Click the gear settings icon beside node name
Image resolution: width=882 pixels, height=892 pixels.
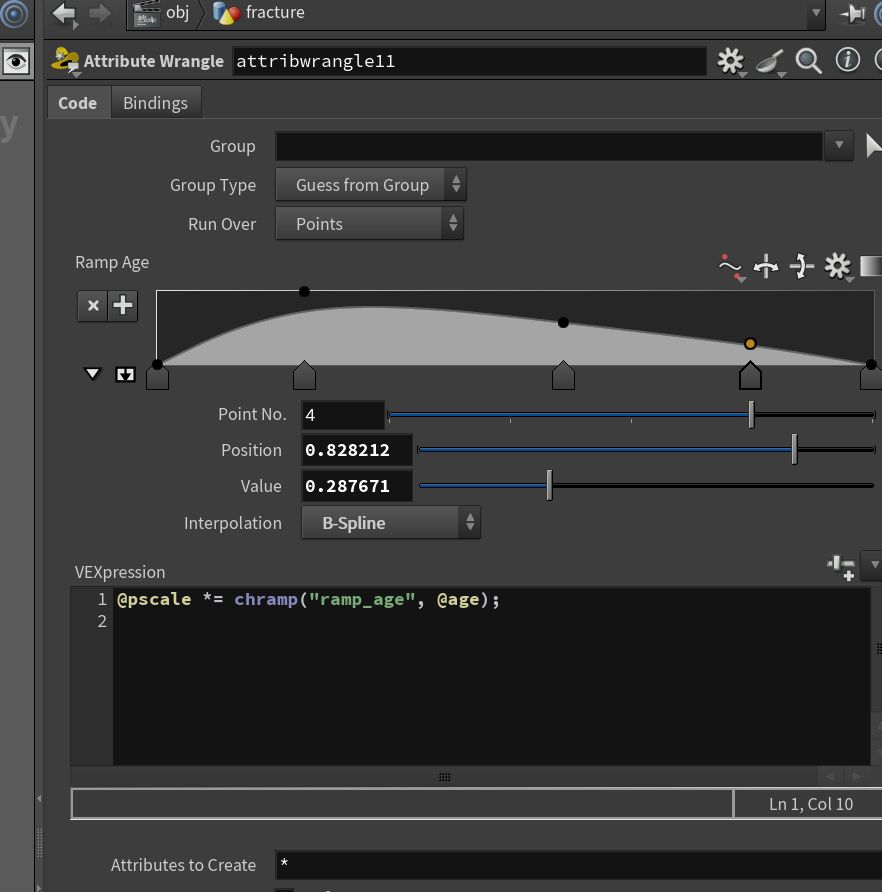coord(731,61)
